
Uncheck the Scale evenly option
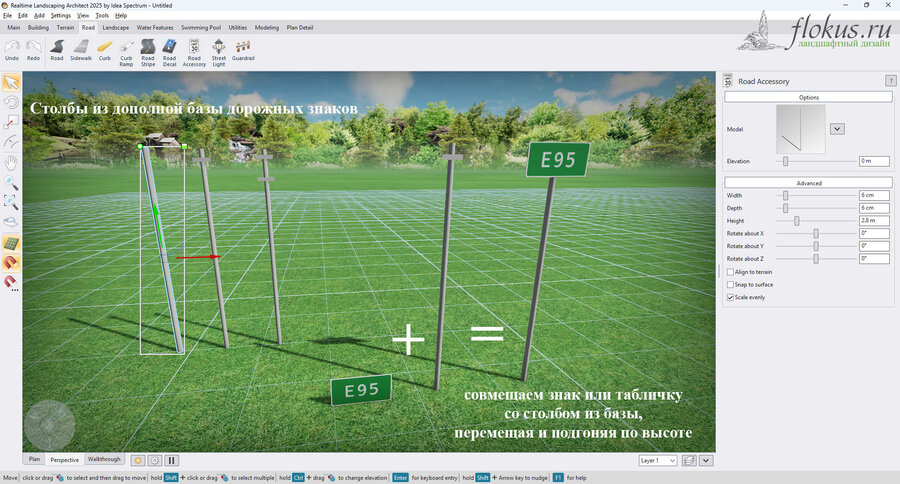pyautogui.click(x=730, y=297)
